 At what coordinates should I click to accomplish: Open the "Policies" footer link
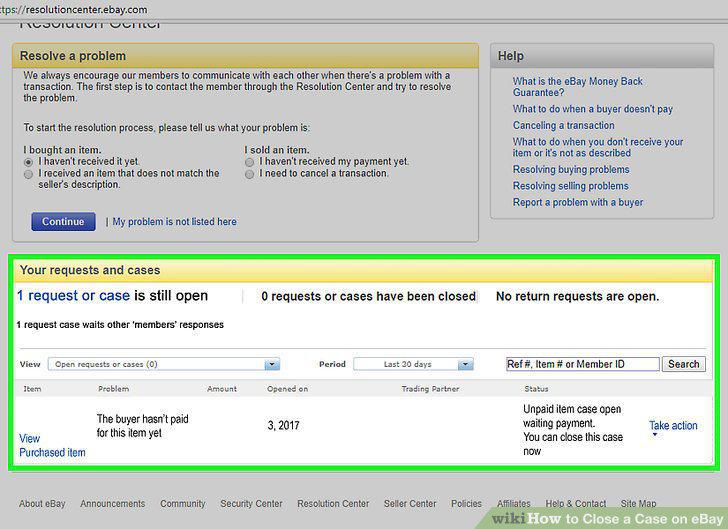(467, 503)
